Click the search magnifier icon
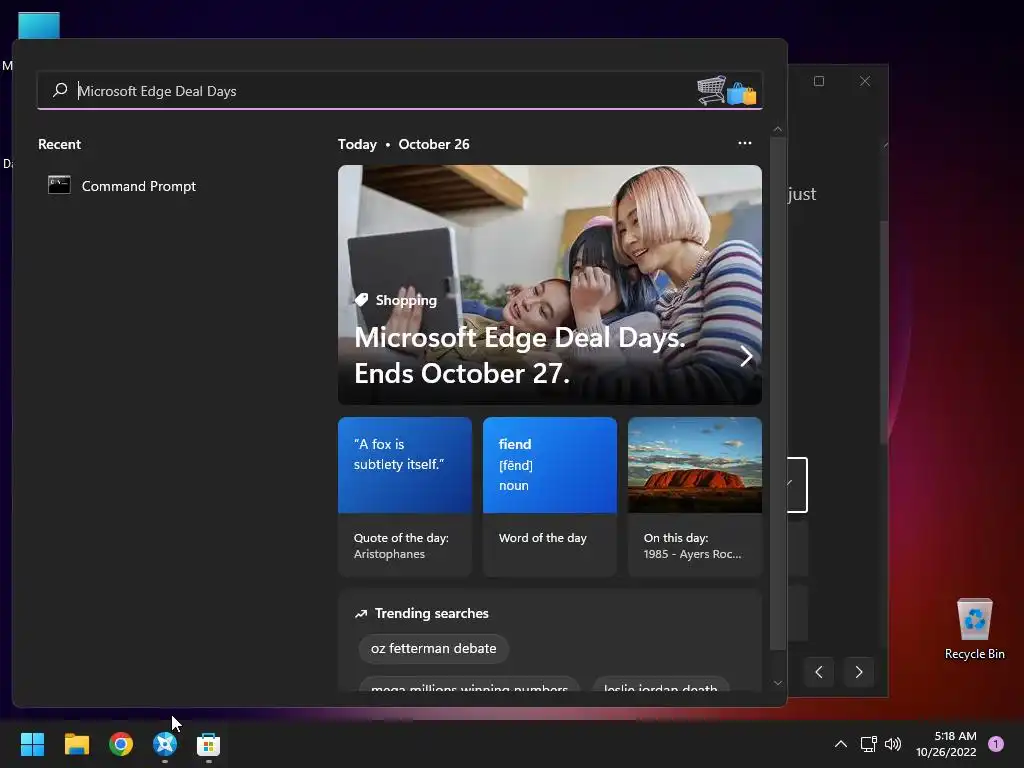The image size is (1024, 768). (60, 90)
